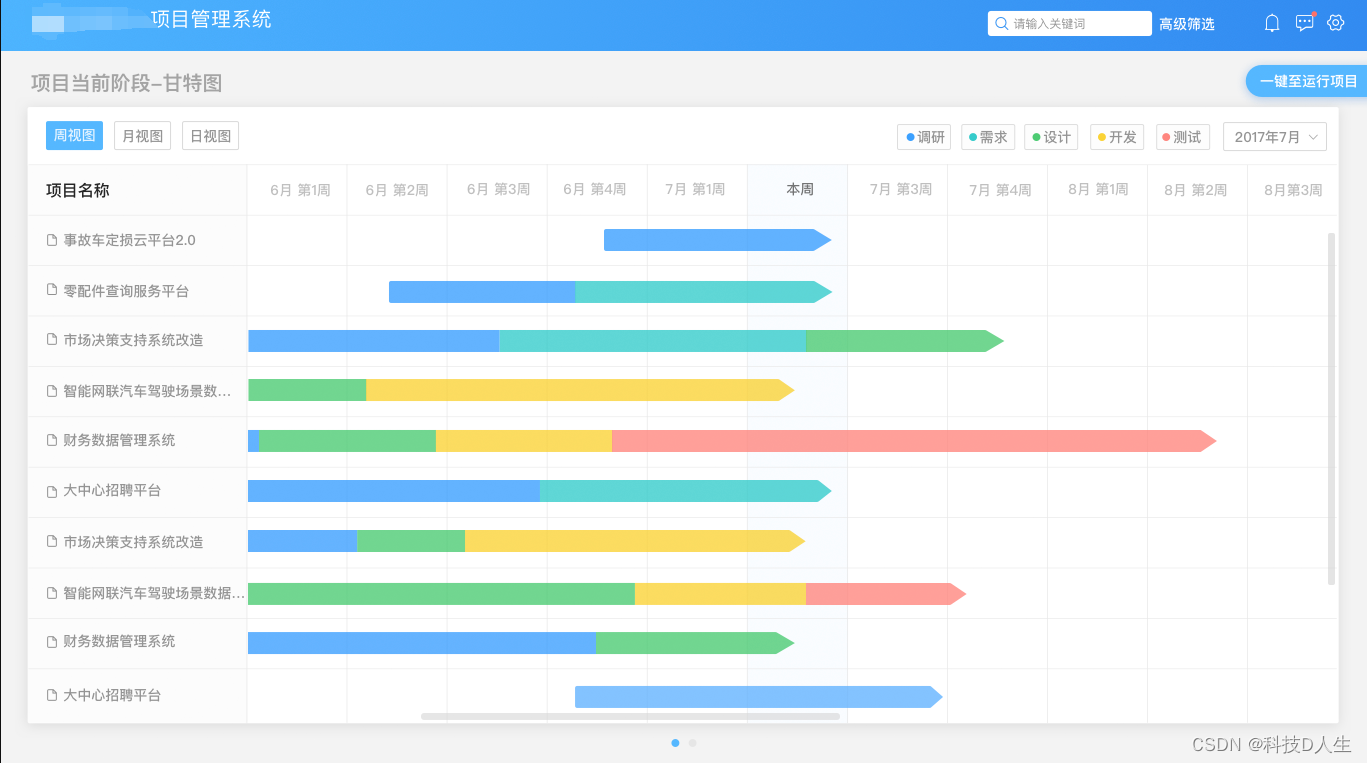Open project 零配件查询服务平台
Image resolution: width=1367 pixels, height=763 pixels.
tap(126, 291)
